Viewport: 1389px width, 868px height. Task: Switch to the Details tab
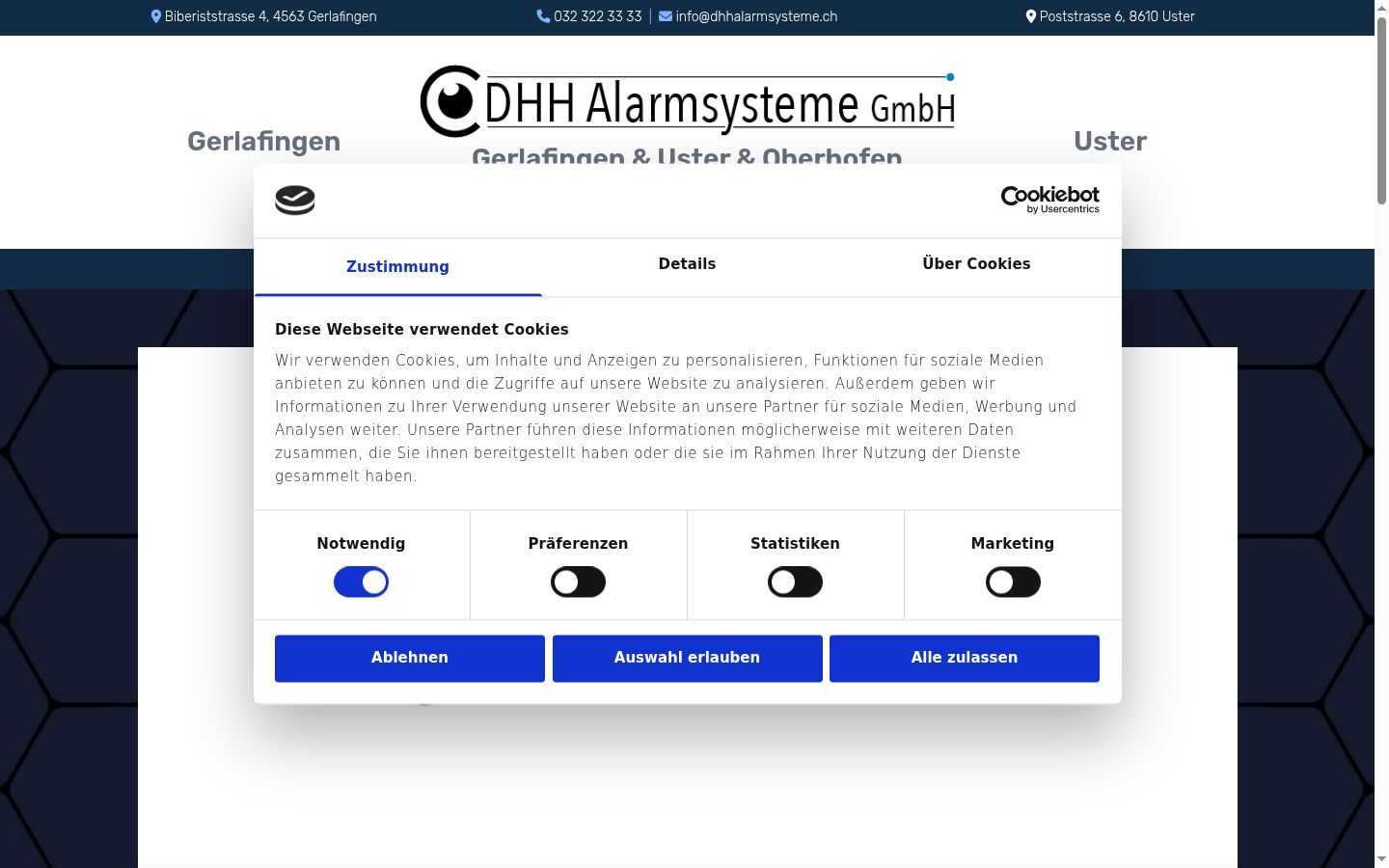pyautogui.click(x=687, y=264)
